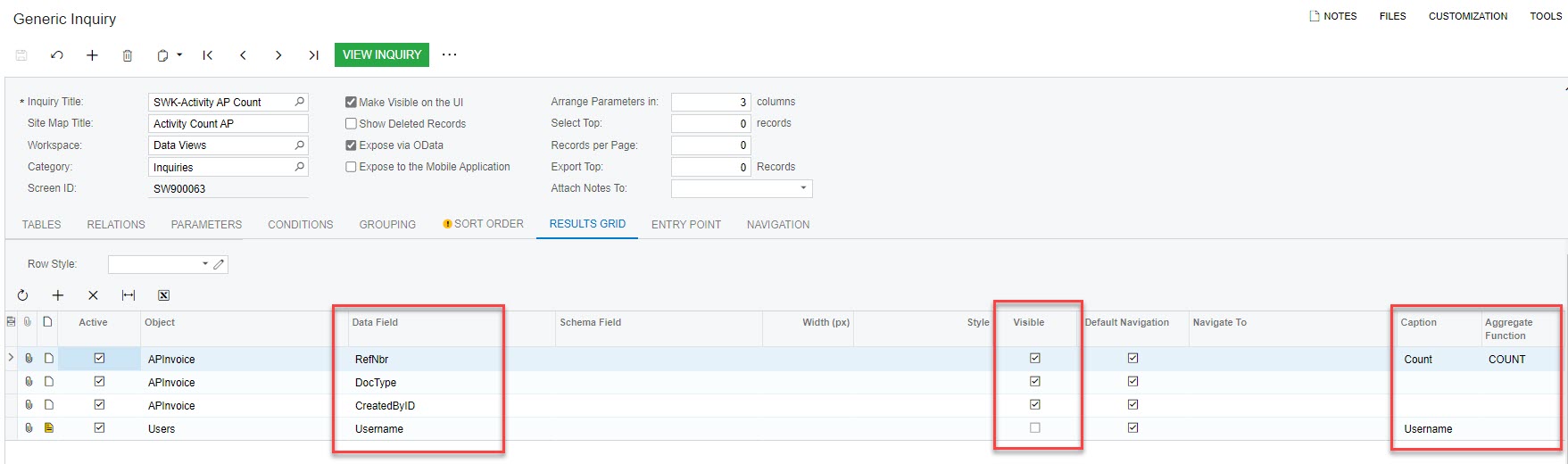This screenshot has height=464, width=1568.
Task: Toggle Make Visible on the UI checkbox
Action: pos(351,102)
